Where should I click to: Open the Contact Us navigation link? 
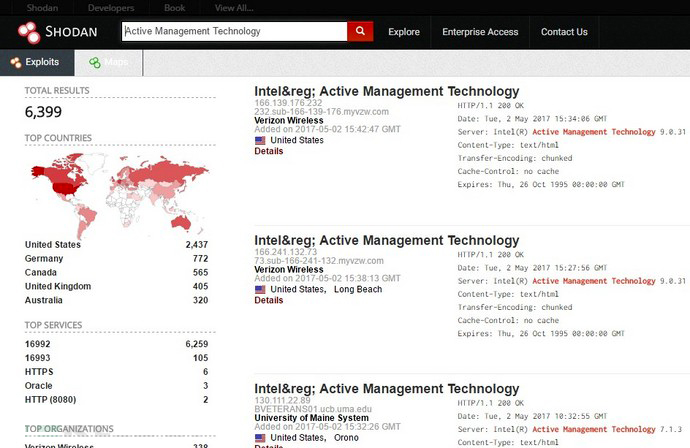(564, 32)
